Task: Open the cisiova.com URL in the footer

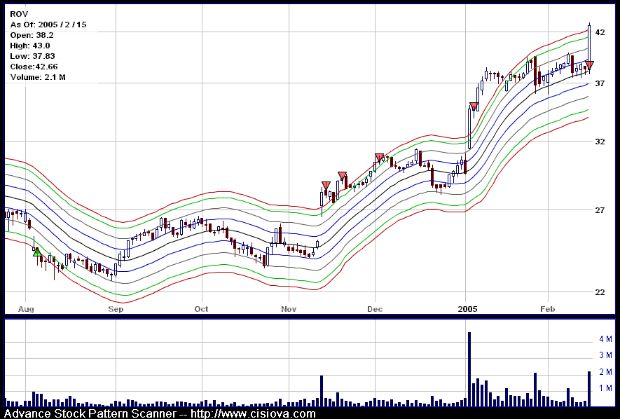Action: (253, 414)
